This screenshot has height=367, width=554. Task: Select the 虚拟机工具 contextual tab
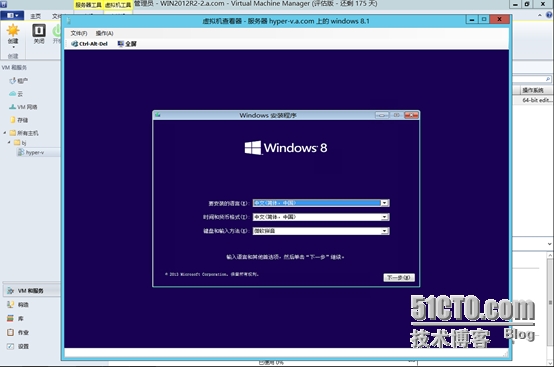pos(118,5)
